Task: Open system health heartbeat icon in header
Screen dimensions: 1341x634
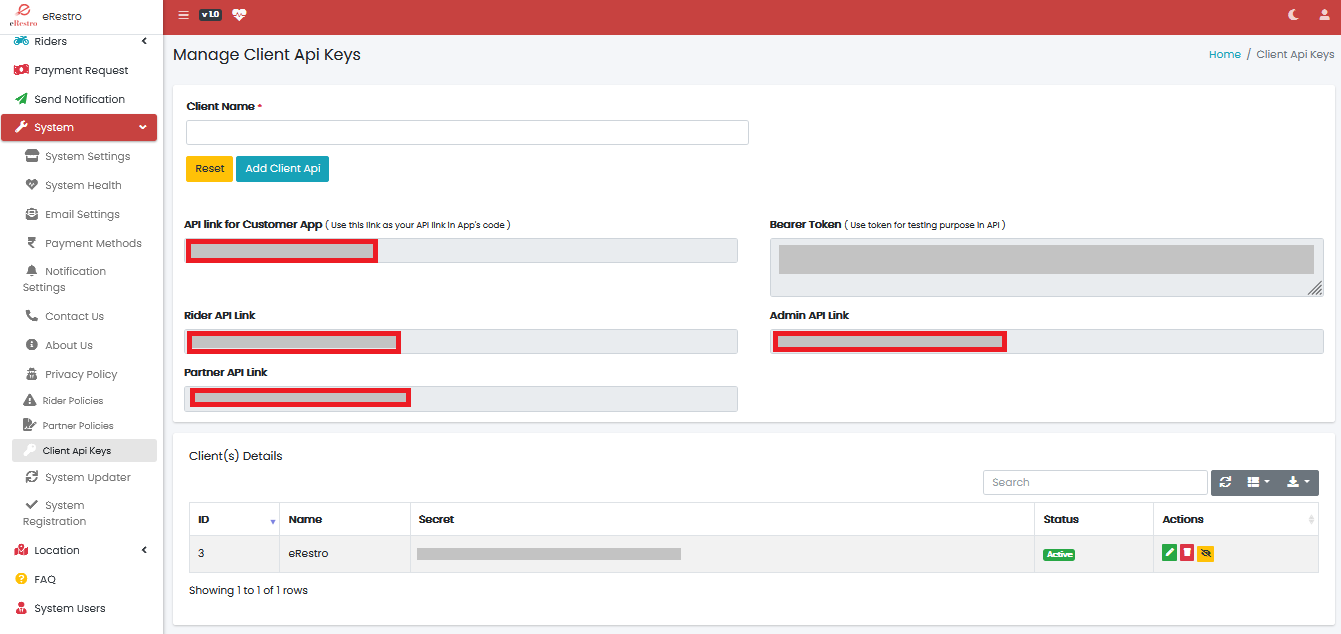Action: 238,15
